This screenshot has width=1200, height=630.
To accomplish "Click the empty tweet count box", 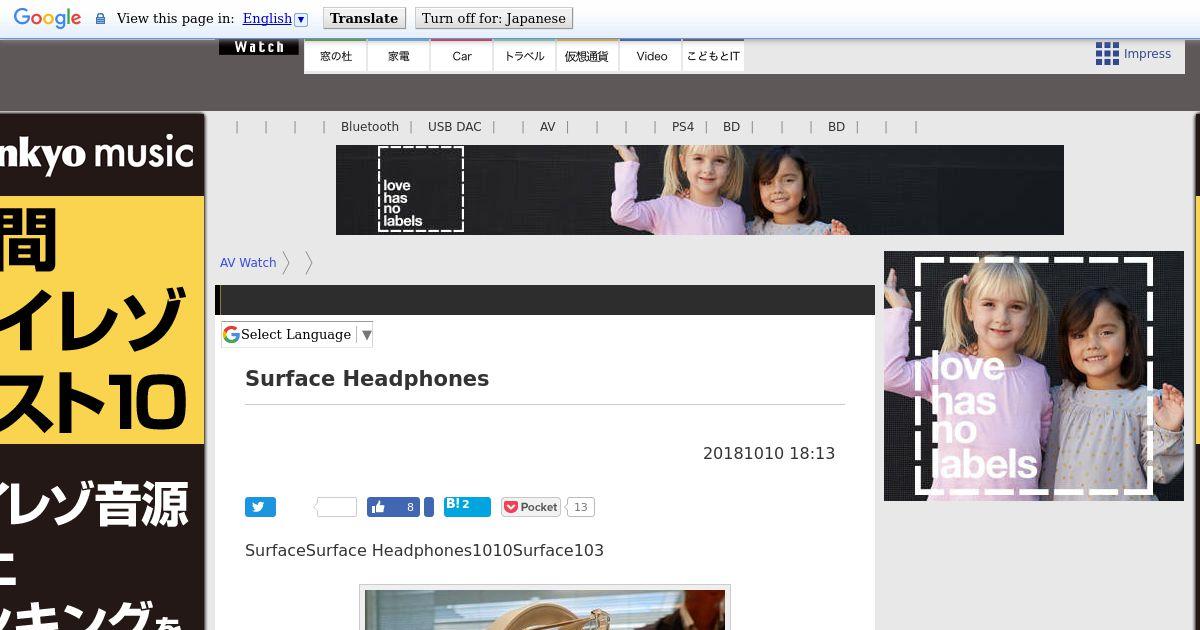I will 336,507.
